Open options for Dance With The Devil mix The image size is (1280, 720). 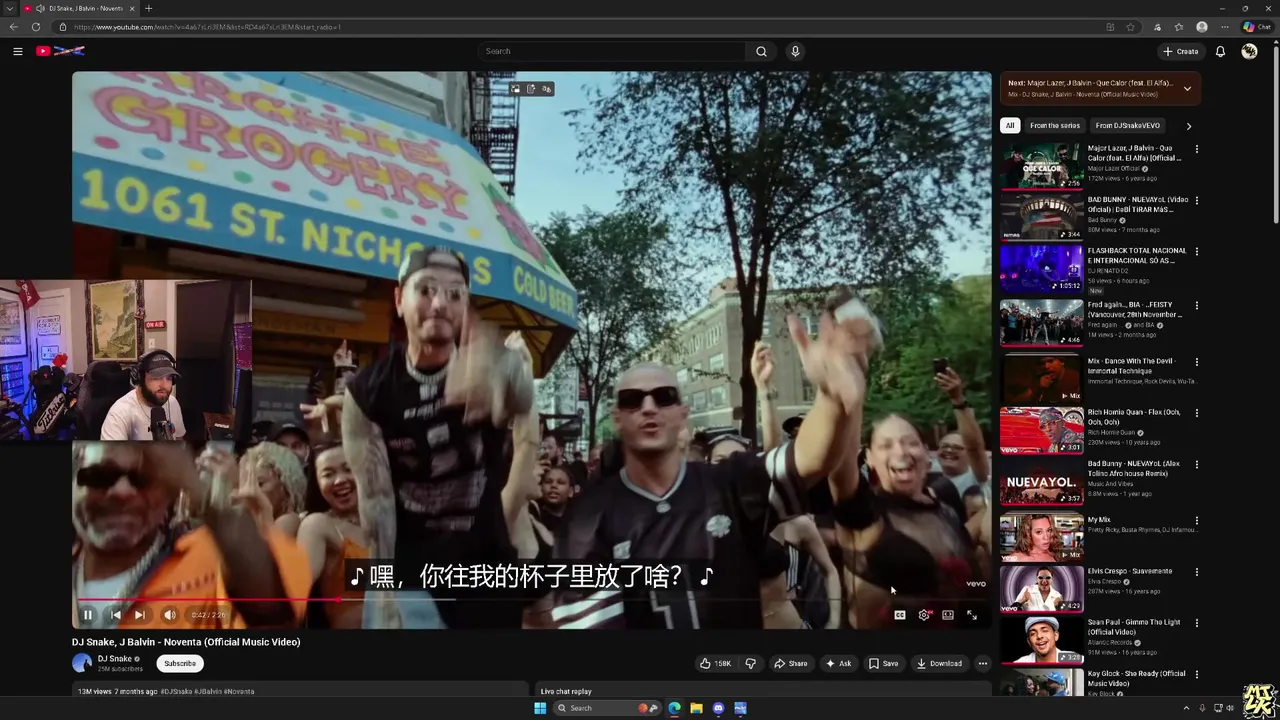click(1196, 361)
